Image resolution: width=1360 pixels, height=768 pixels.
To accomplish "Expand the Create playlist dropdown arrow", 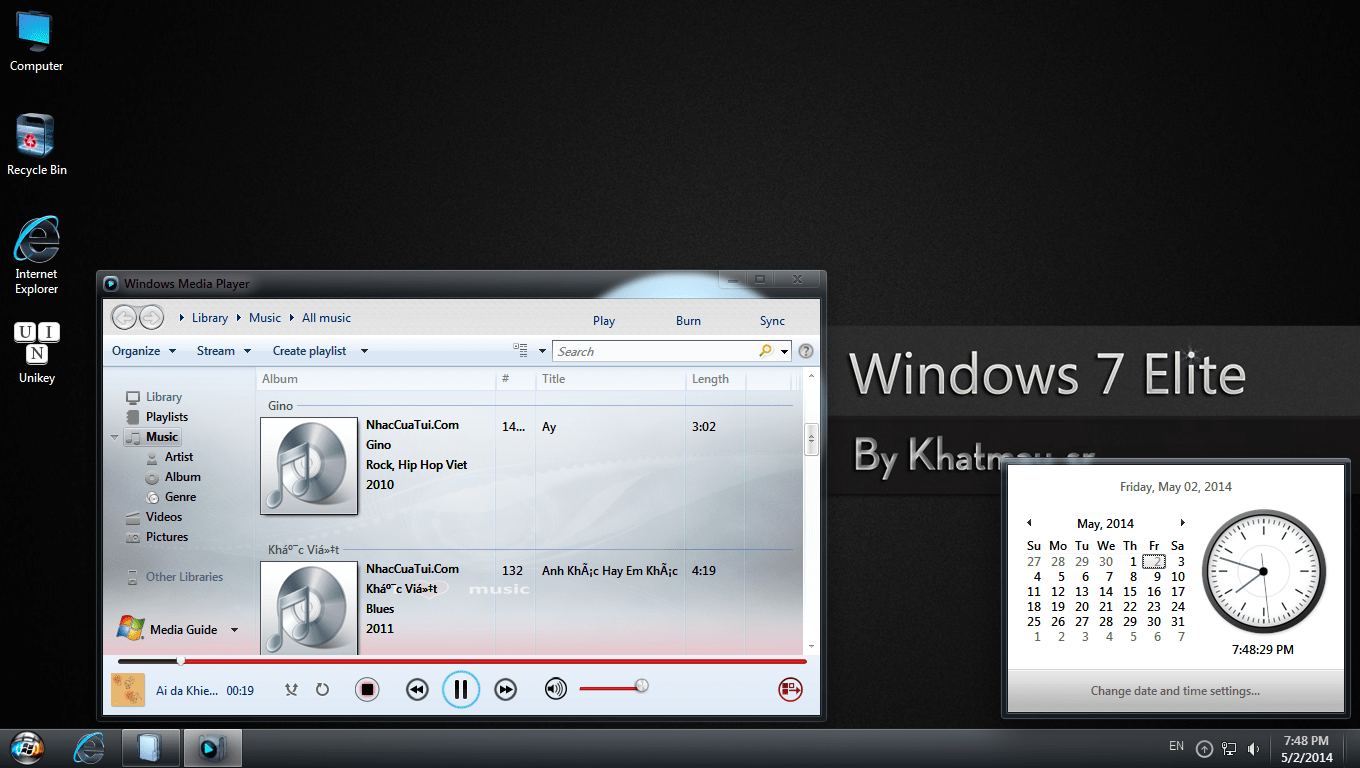I will coord(364,351).
